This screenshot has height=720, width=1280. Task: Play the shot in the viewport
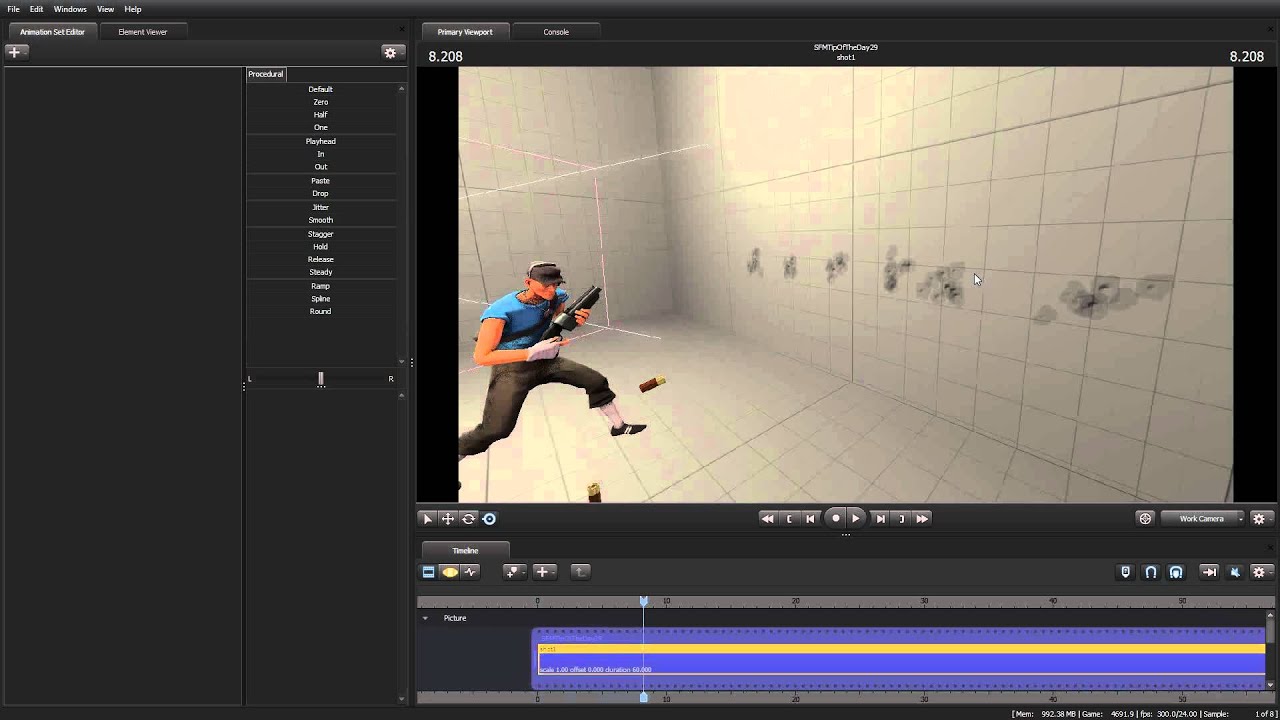click(855, 518)
